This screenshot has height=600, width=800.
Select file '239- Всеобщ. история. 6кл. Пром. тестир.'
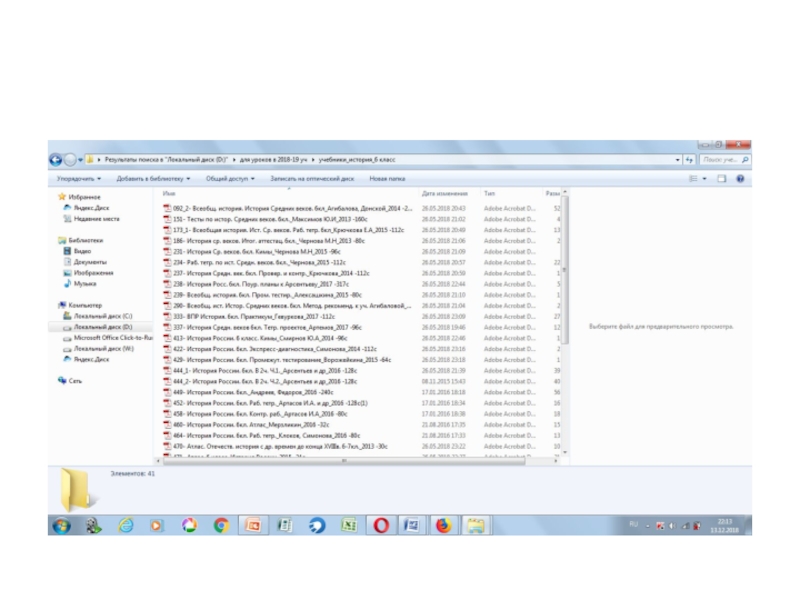[267, 295]
